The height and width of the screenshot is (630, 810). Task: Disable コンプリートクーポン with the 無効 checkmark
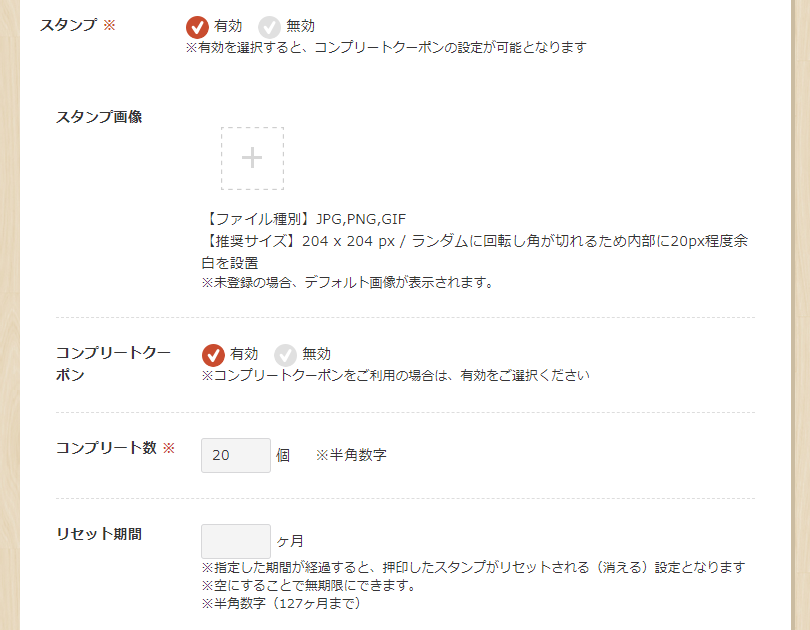tap(285, 355)
